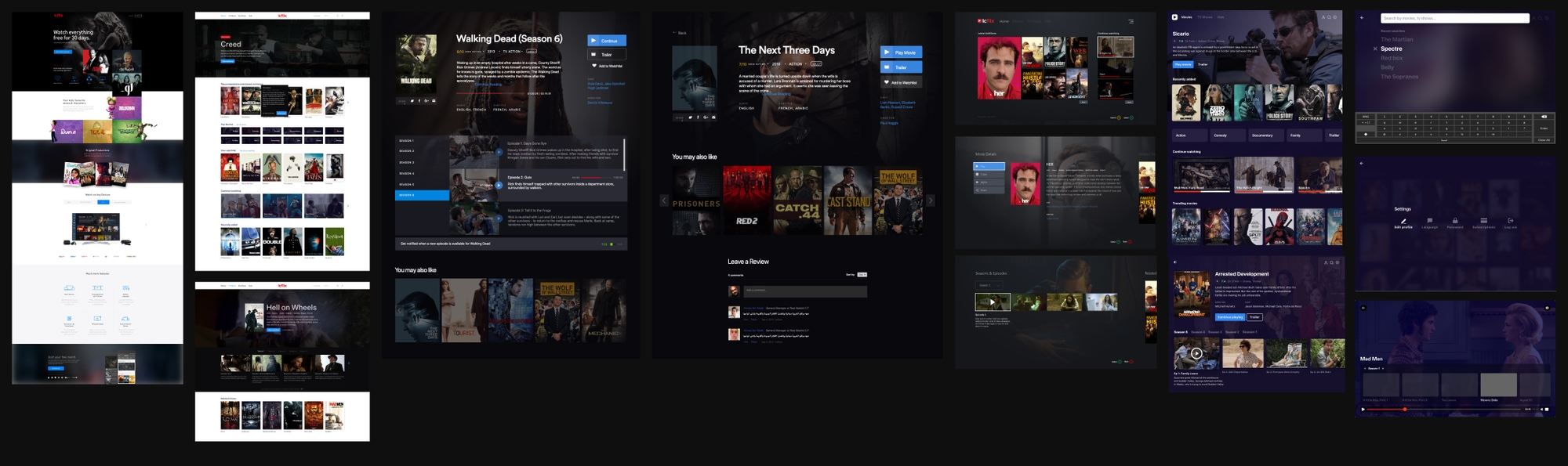
Task: Remove Spectre from recent searches X icon
Action: (x=1375, y=49)
